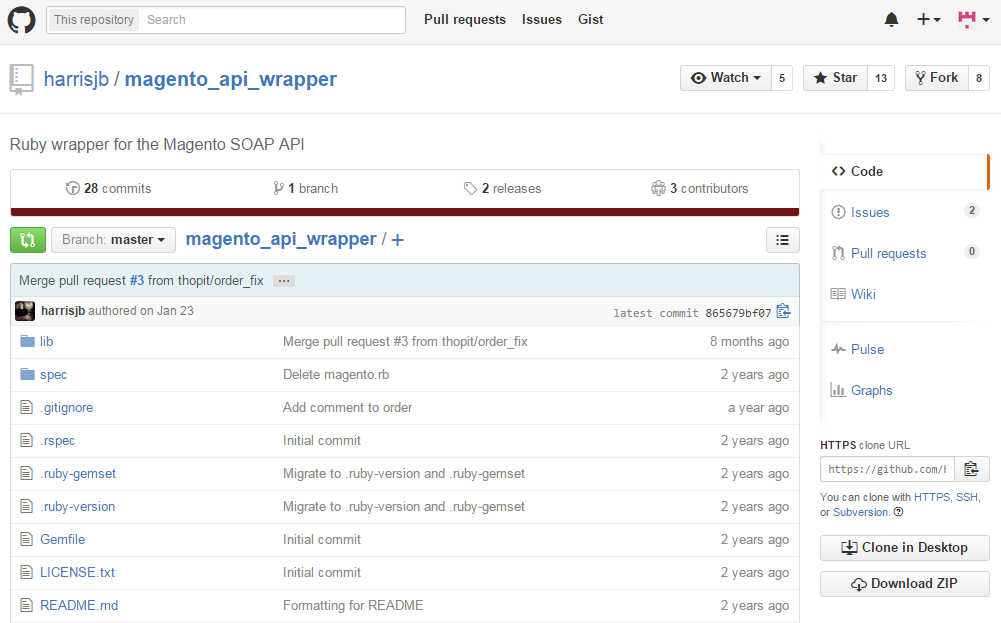Expand commit message ellipsis button
1001x623 pixels.
click(283, 281)
